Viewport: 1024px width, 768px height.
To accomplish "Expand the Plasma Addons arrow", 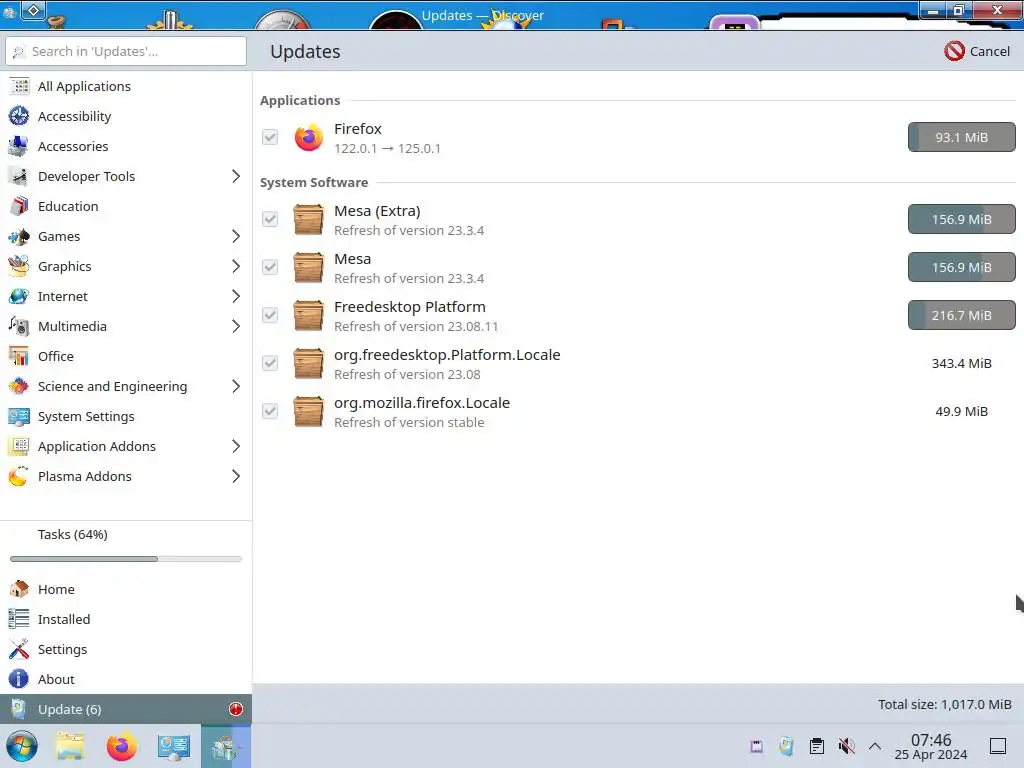I will pos(236,477).
